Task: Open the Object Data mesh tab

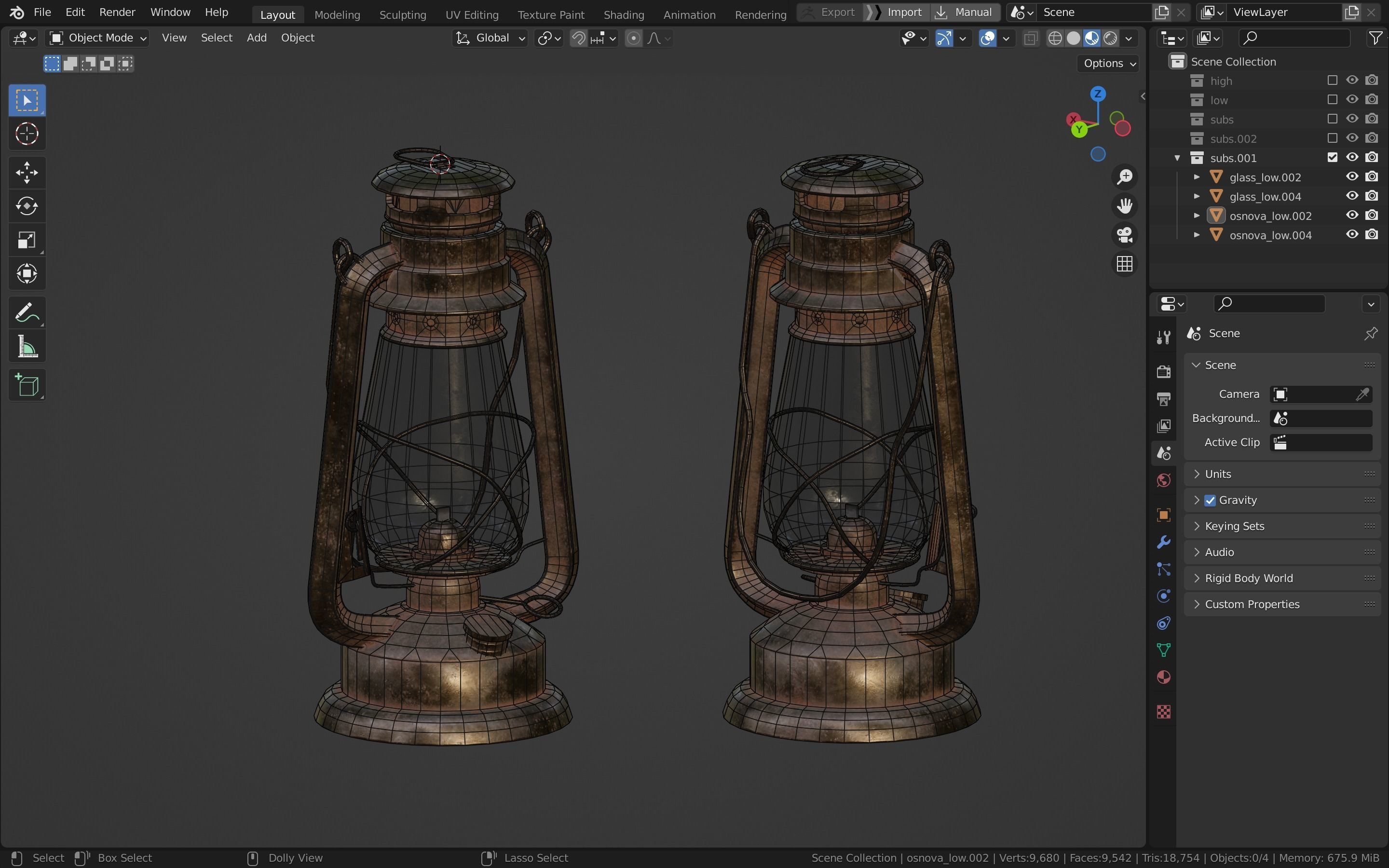Action: click(1163, 650)
